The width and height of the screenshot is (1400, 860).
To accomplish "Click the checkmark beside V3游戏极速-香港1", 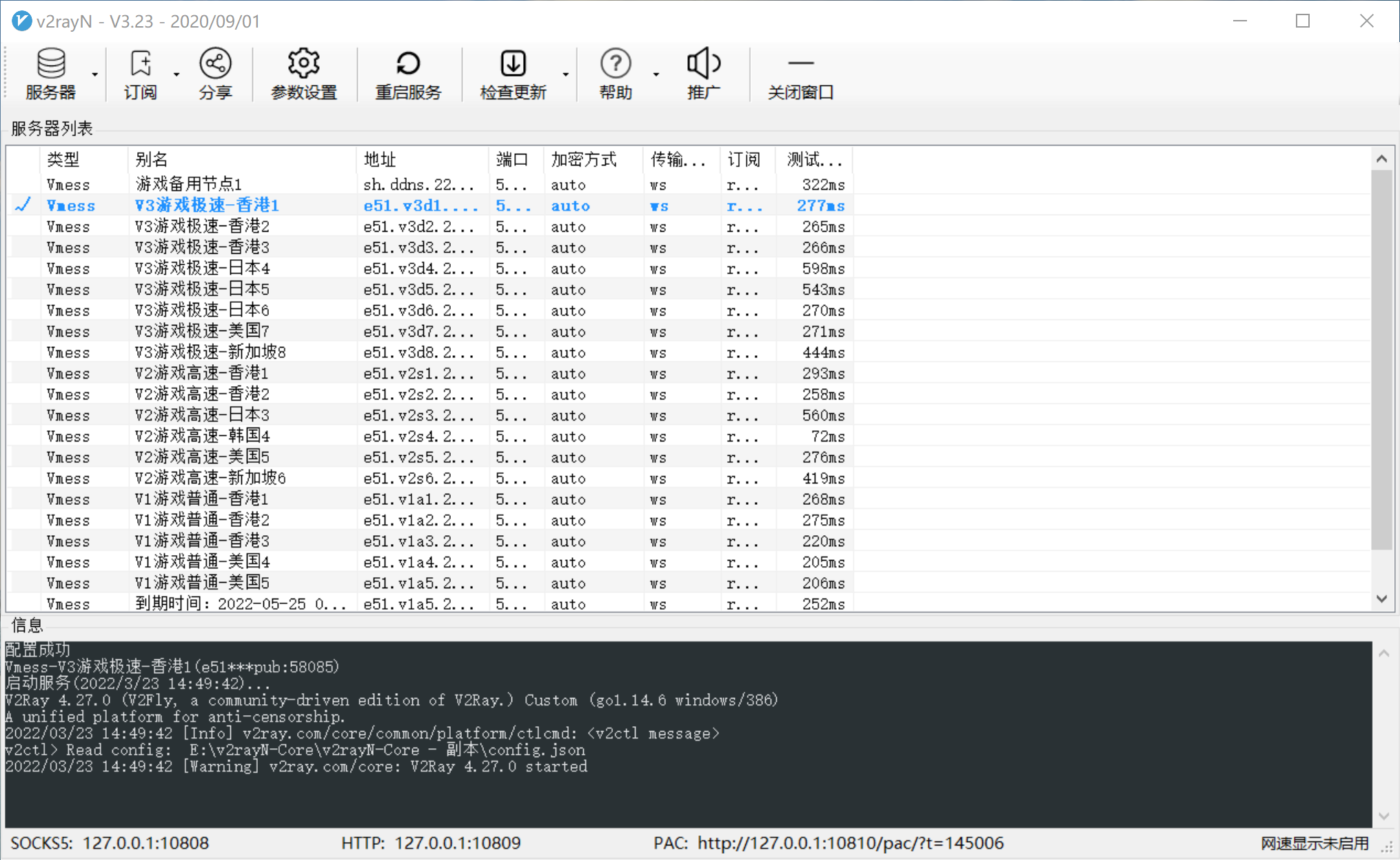I will (23, 205).
